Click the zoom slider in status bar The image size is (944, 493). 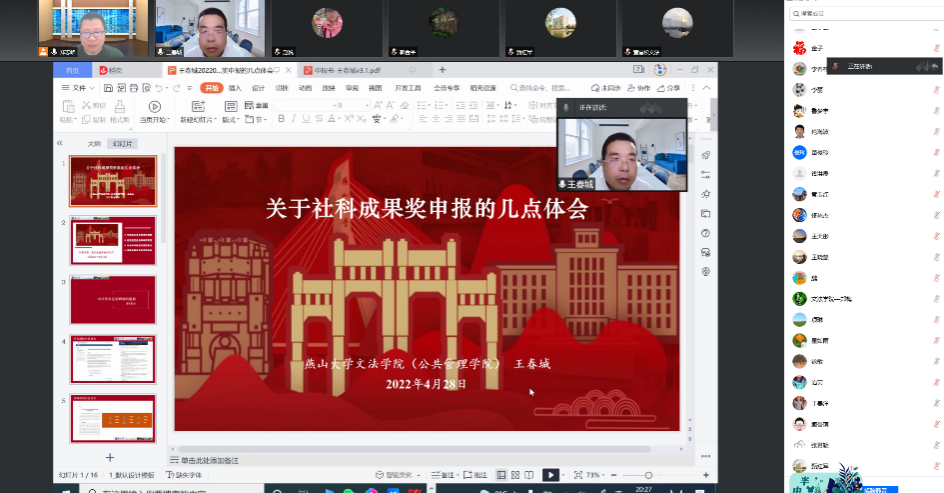(648, 474)
